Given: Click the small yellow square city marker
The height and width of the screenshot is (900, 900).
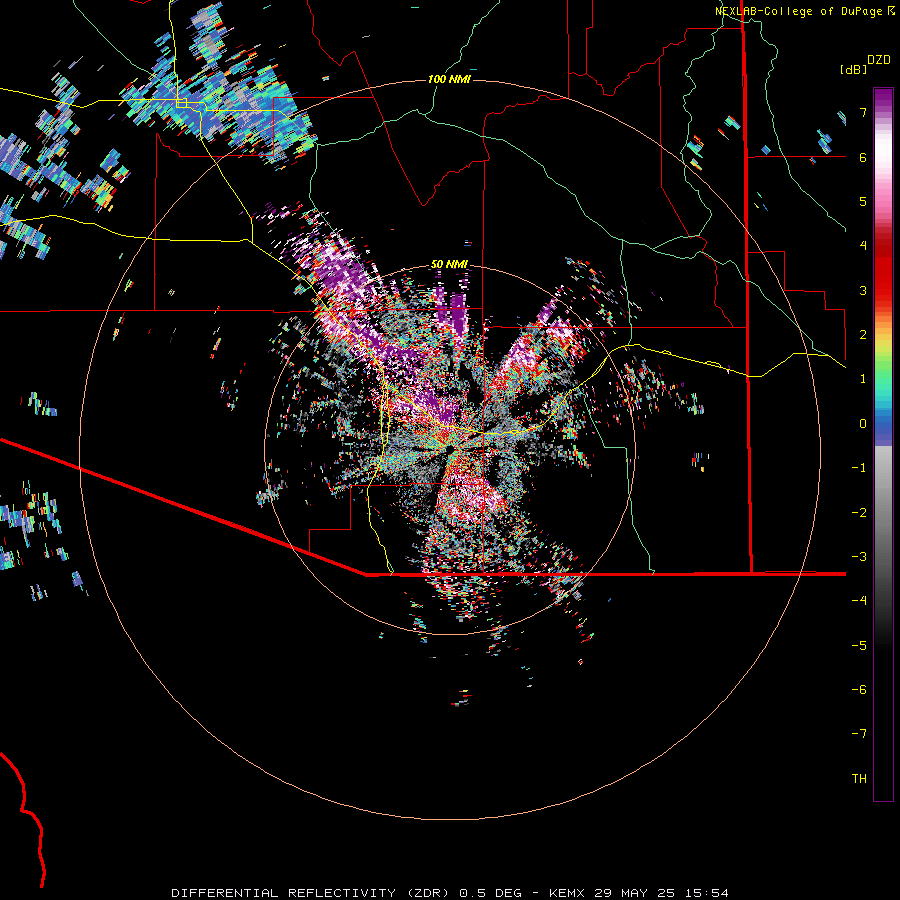Looking at the screenshot, I should coord(181,103).
